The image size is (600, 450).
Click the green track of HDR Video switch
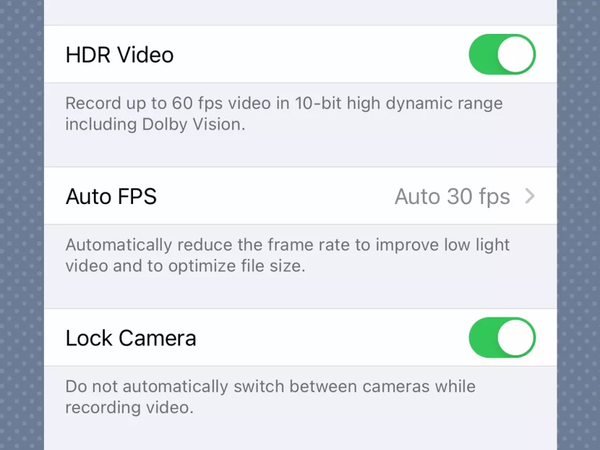(486, 55)
